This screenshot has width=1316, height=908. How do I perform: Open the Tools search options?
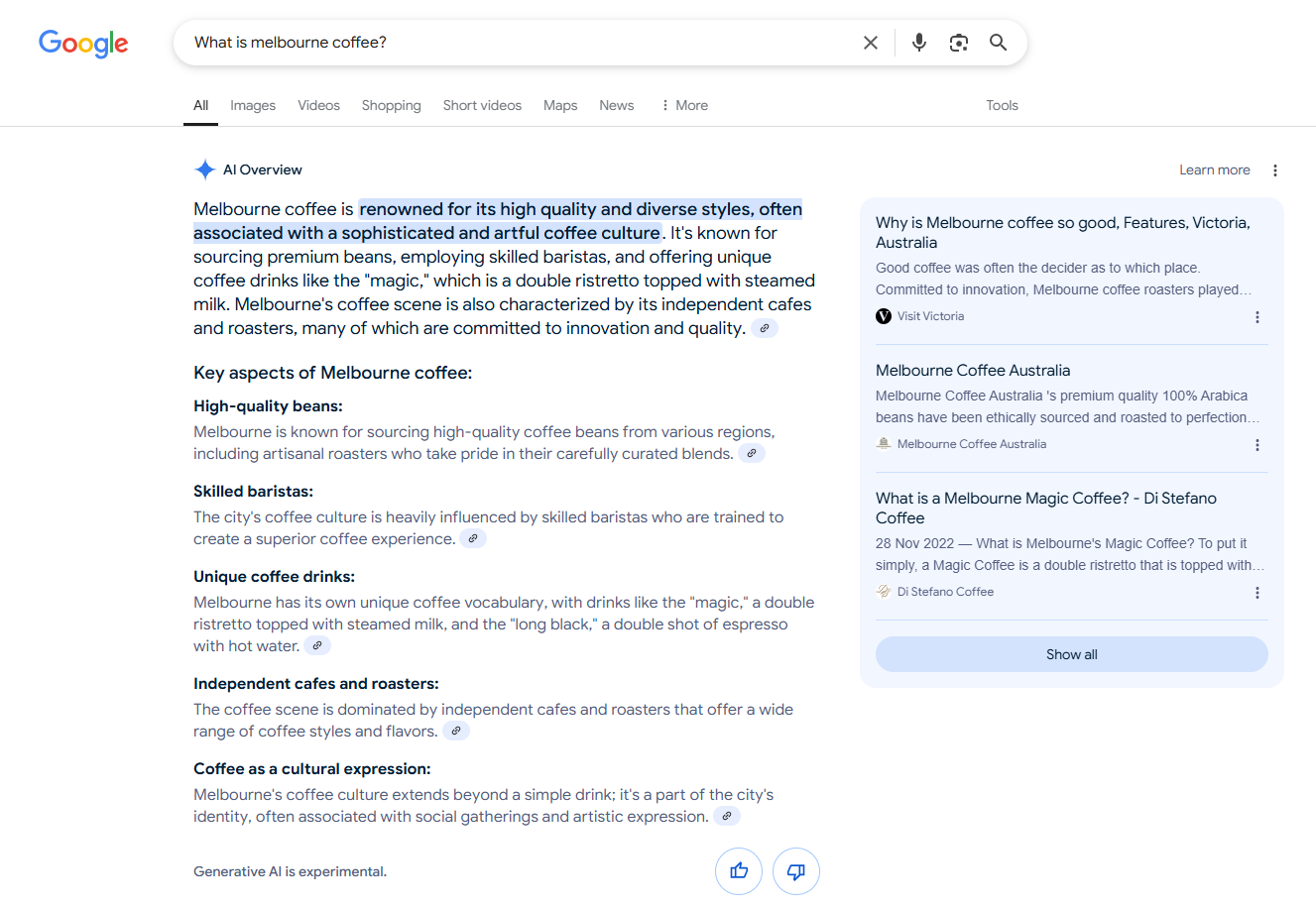coord(1002,105)
